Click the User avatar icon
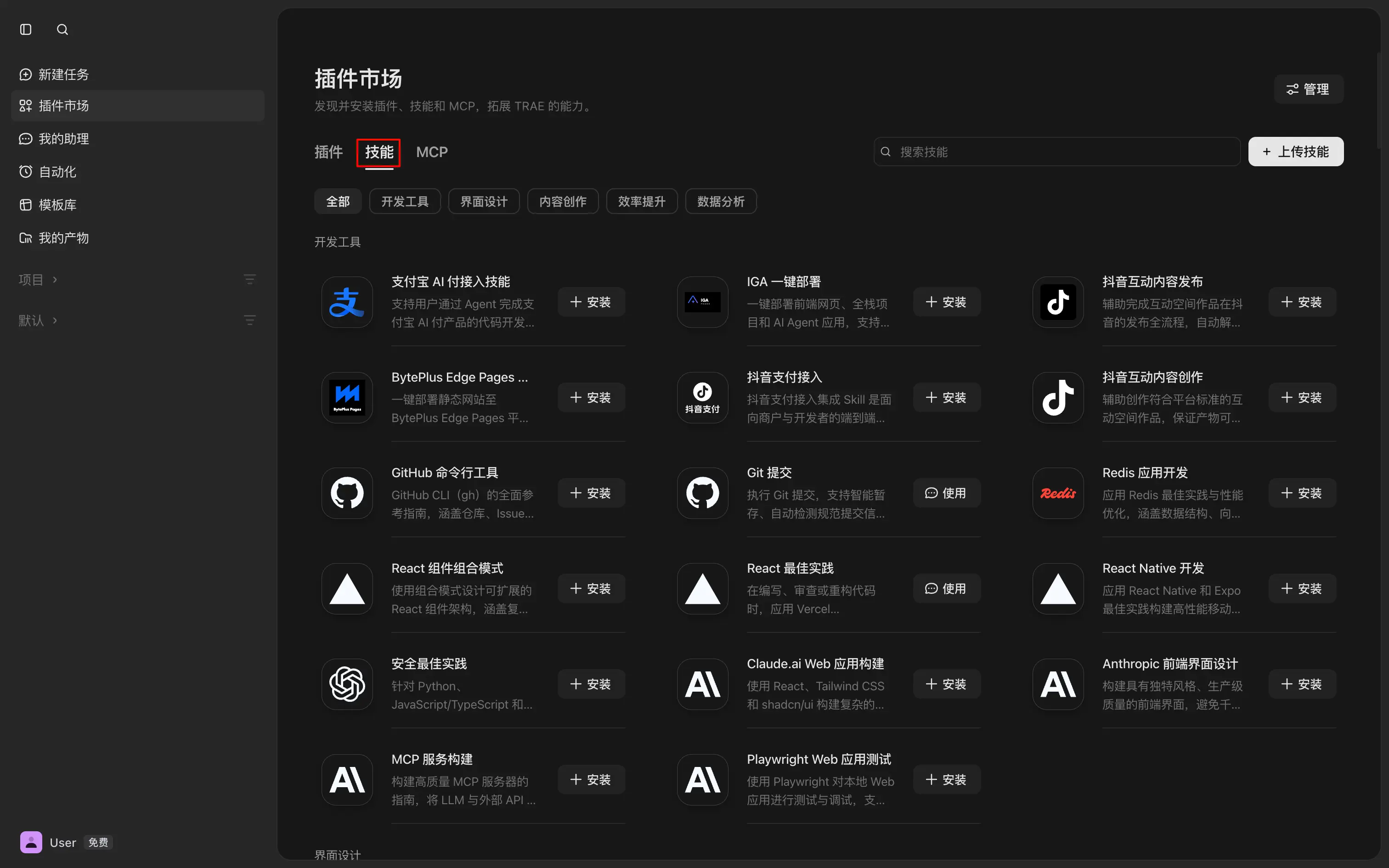Screen dimensions: 1389x868 (x=31, y=842)
